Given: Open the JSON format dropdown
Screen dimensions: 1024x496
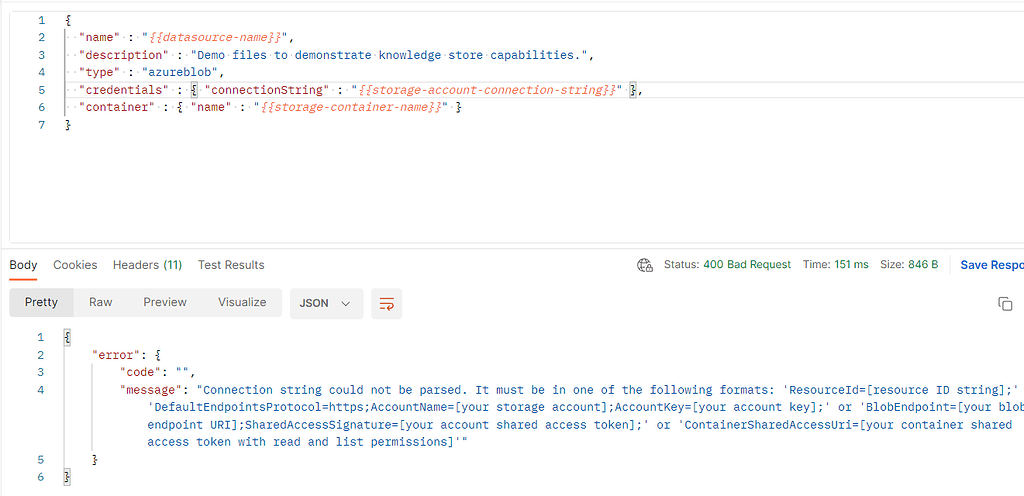Looking at the screenshot, I should pyautogui.click(x=327, y=303).
